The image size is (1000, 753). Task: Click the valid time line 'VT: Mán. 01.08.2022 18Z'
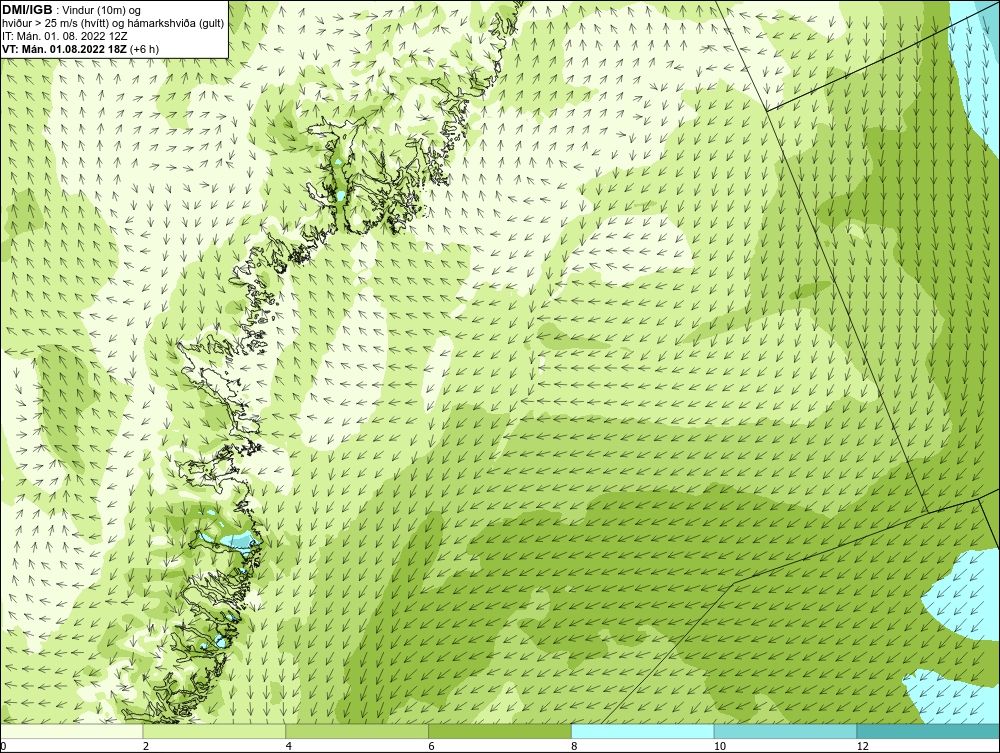tap(66, 49)
